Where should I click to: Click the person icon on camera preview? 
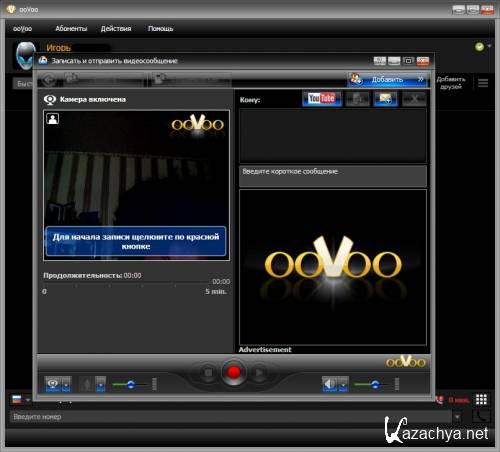coord(53,119)
